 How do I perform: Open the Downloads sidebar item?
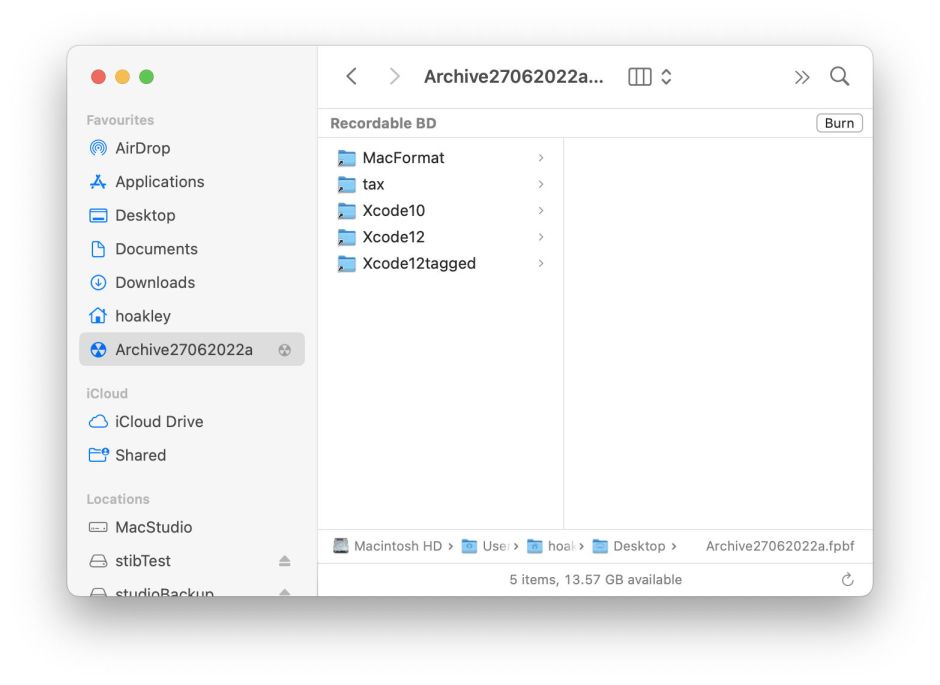[x=154, y=283]
